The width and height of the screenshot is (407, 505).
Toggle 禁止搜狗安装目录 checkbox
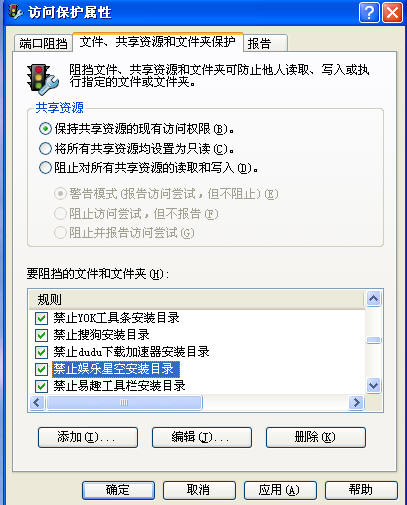[41, 335]
